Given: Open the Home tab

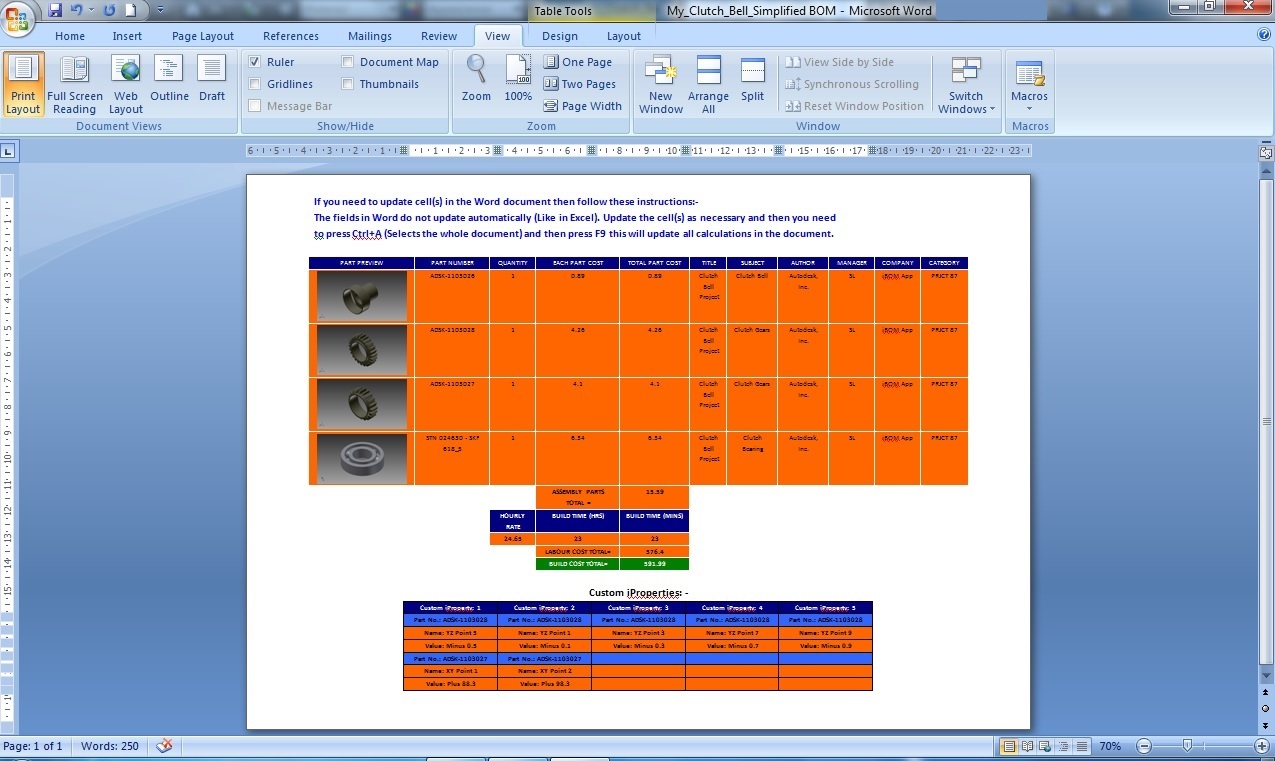Looking at the screenshot, I should (70, 36).
